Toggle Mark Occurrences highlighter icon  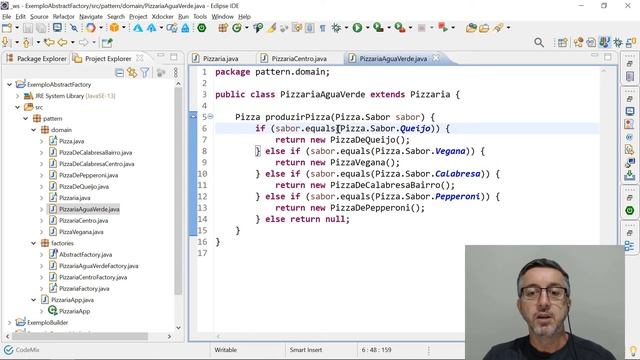pyautogui.click(x=271, y=28)
